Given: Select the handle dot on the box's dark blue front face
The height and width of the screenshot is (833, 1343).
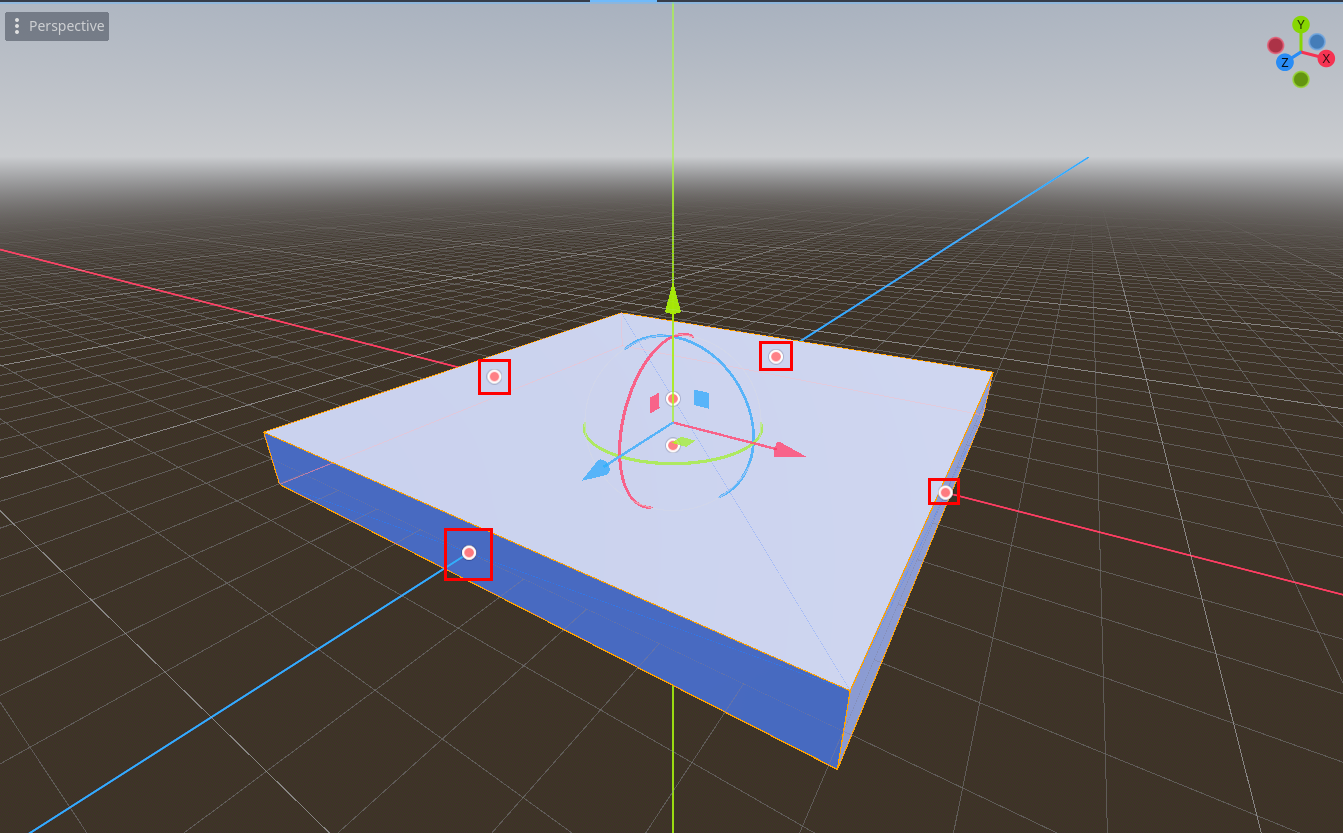Looking at the screenshot, I should 469,553.
